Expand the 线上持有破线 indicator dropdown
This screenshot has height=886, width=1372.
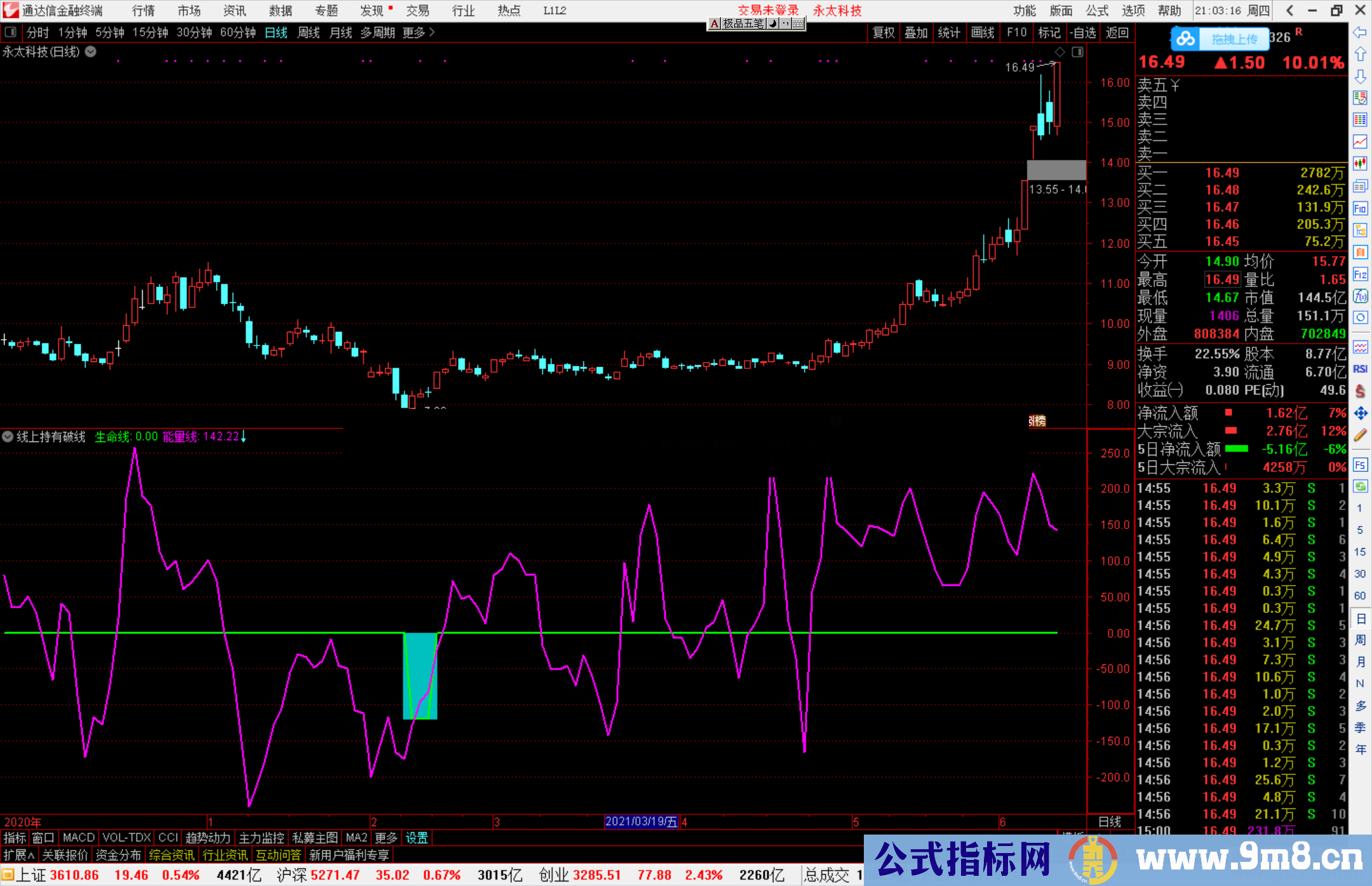pyautogui.click(x=8, y=436)
